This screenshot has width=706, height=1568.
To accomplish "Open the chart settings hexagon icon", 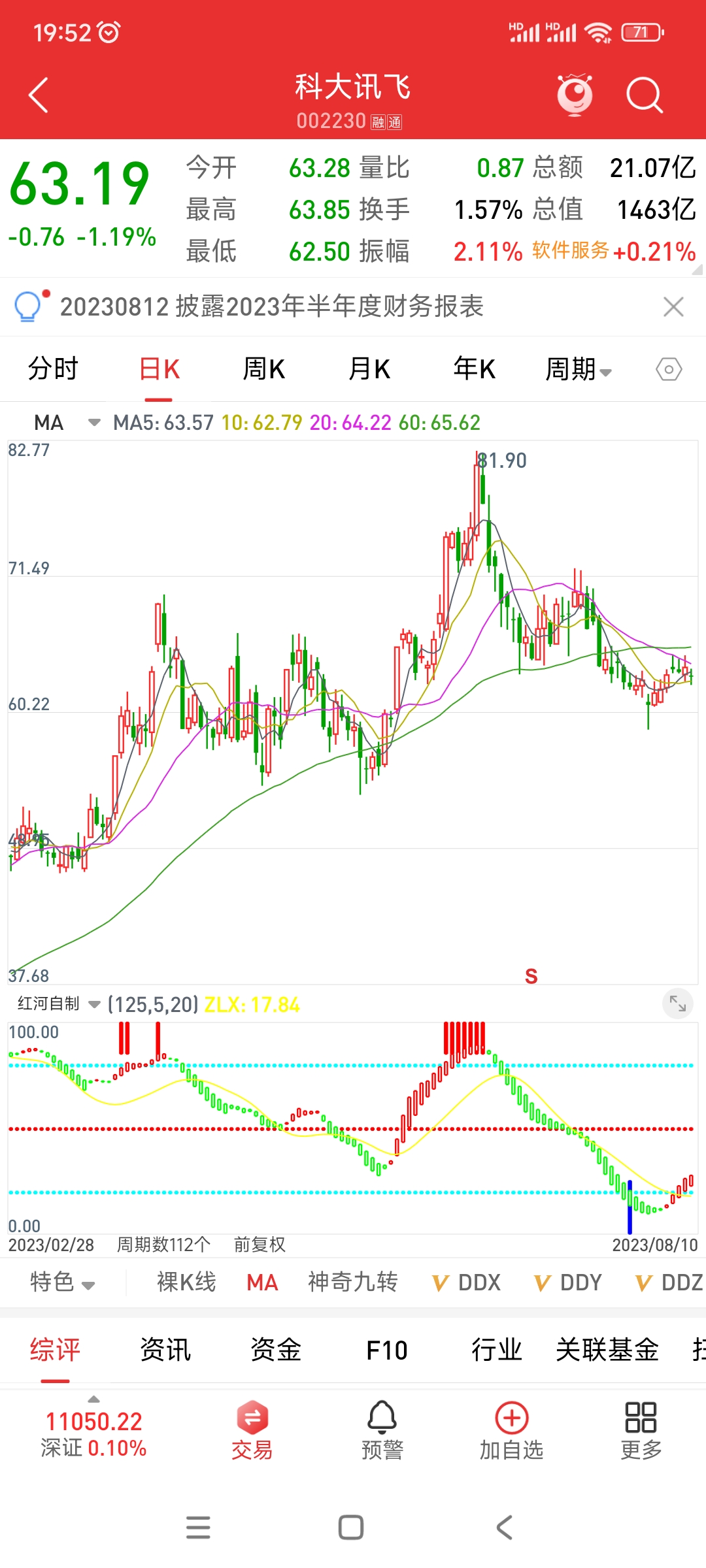I will [669, 370].
